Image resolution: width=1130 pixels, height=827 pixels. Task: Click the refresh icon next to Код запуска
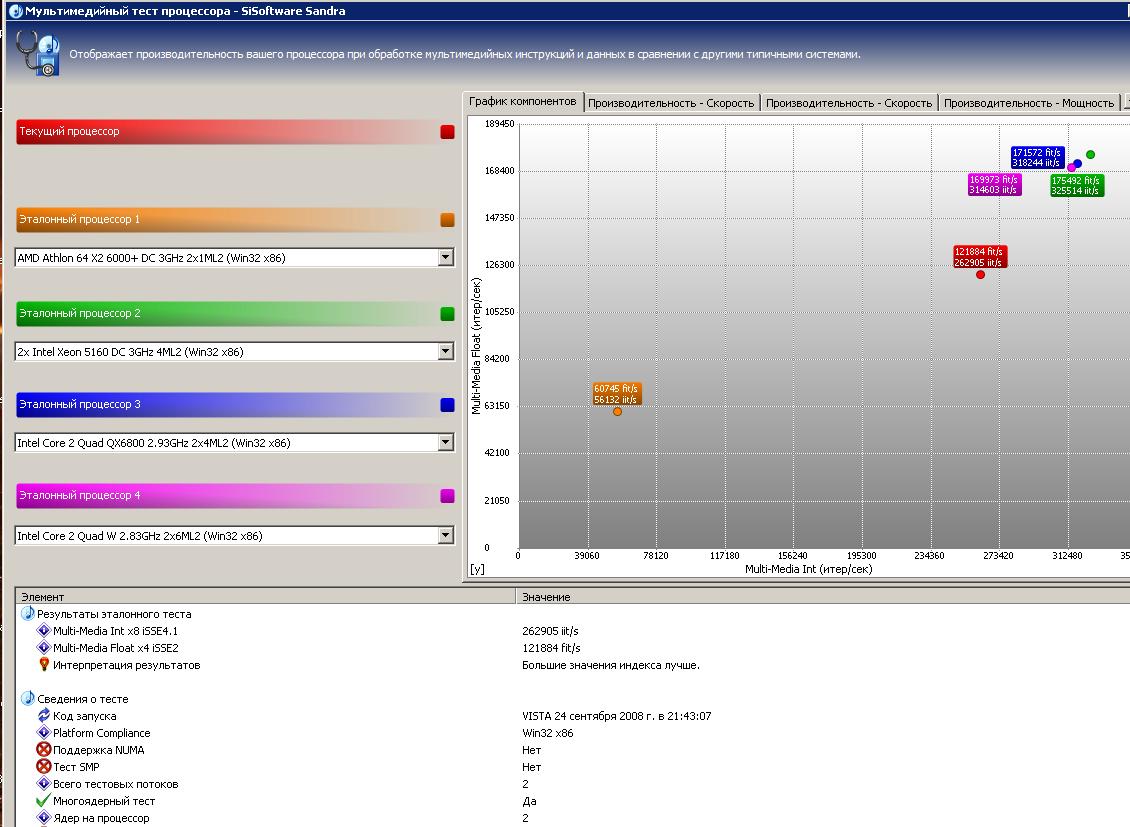pyautogui.click(x=43, y=715)
